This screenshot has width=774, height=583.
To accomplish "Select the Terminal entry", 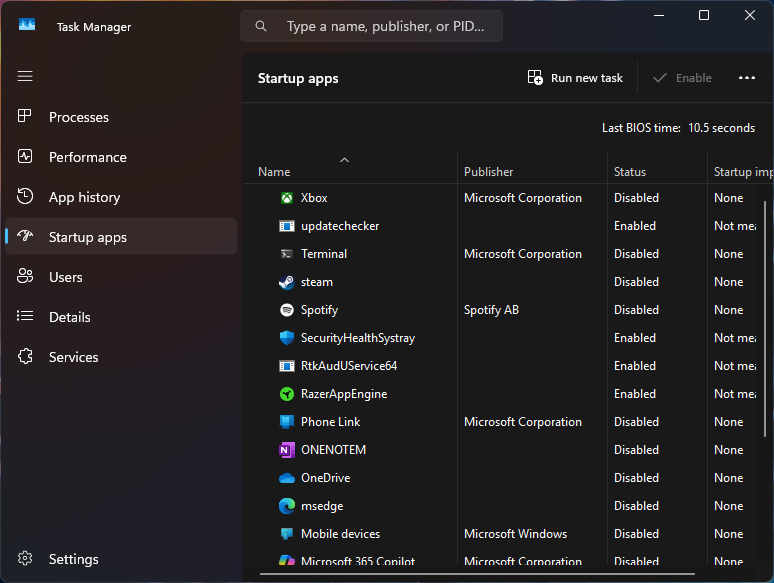I will (324, 254).
